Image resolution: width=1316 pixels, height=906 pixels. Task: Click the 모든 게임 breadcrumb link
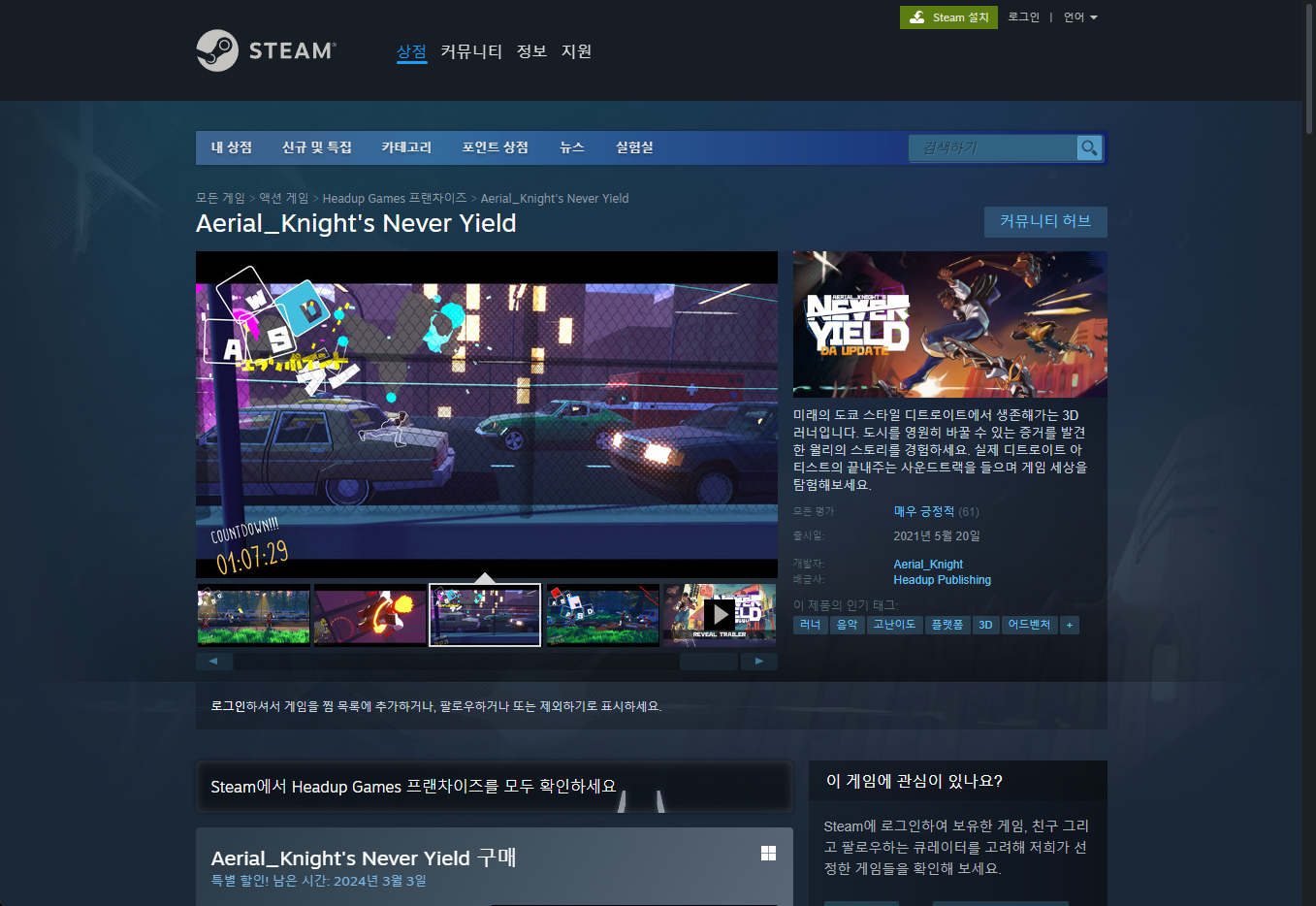pyautogui.click(x=220, y=198)
